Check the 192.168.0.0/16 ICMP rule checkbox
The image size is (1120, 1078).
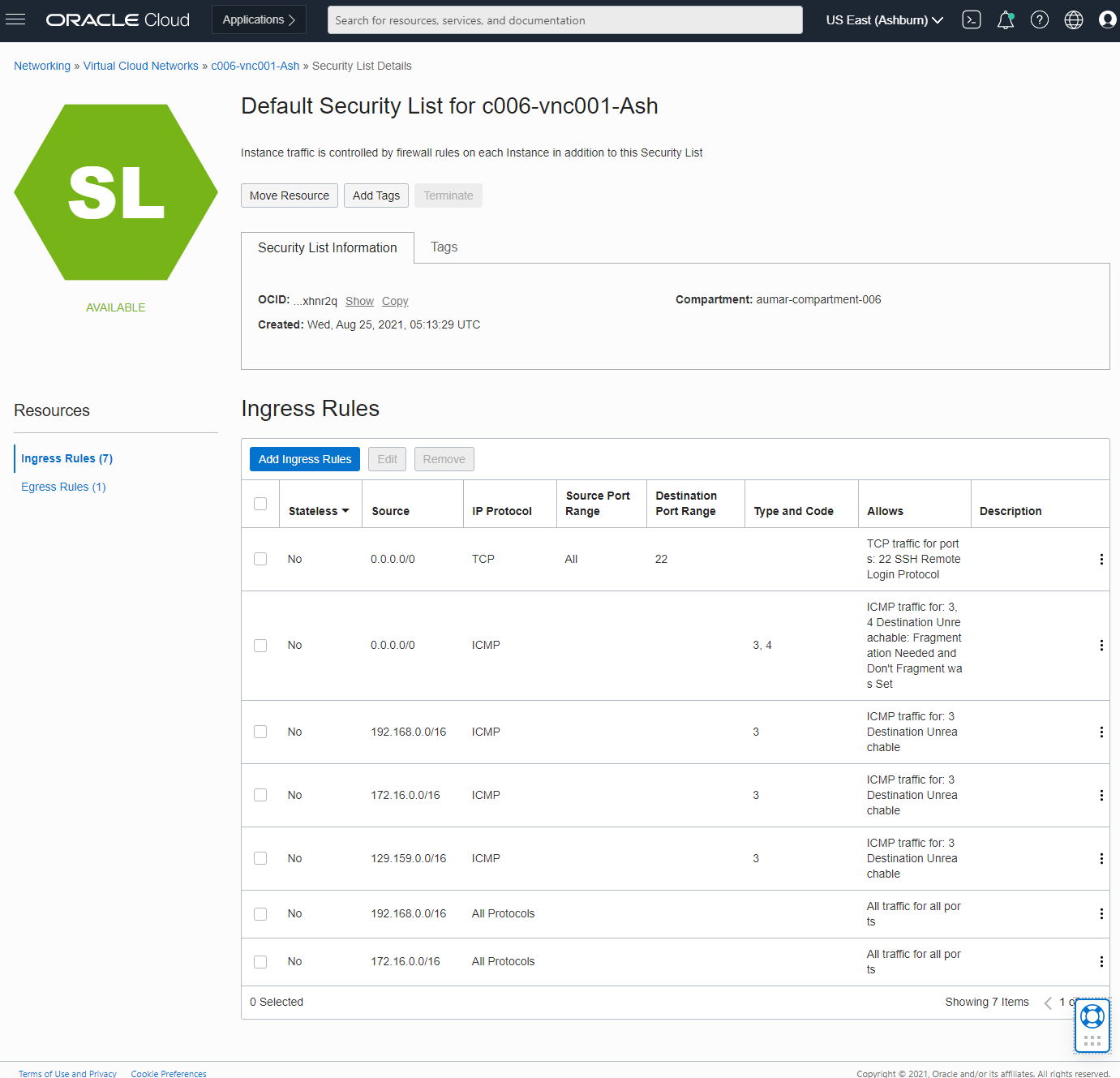pyautogui.click(x=260, y=731)
